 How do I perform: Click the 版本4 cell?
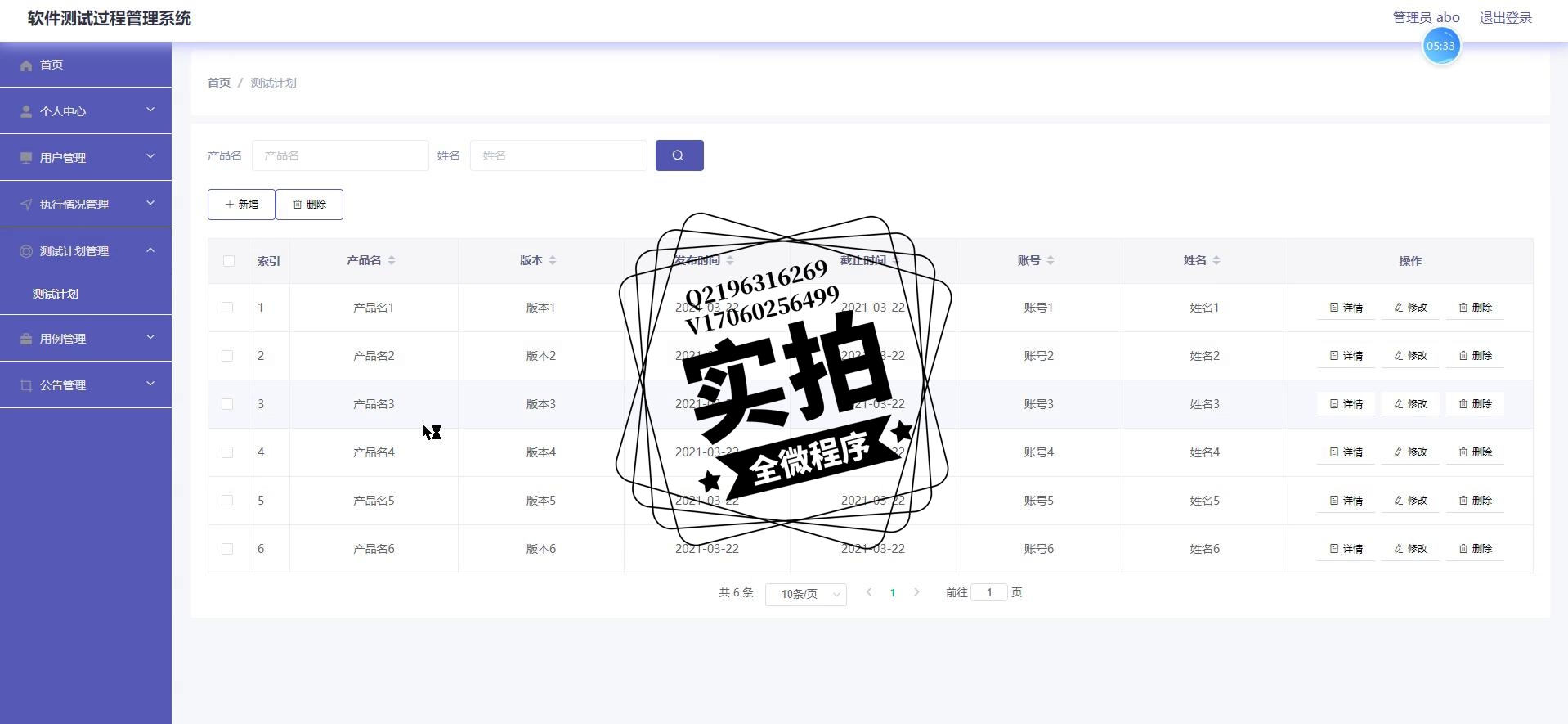click(540, 452)
